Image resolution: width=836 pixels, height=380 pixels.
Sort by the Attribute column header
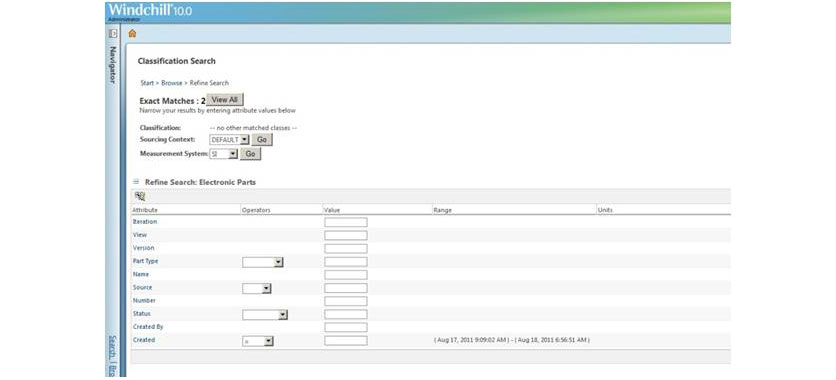pyautogui.click(x=145, y=210)
